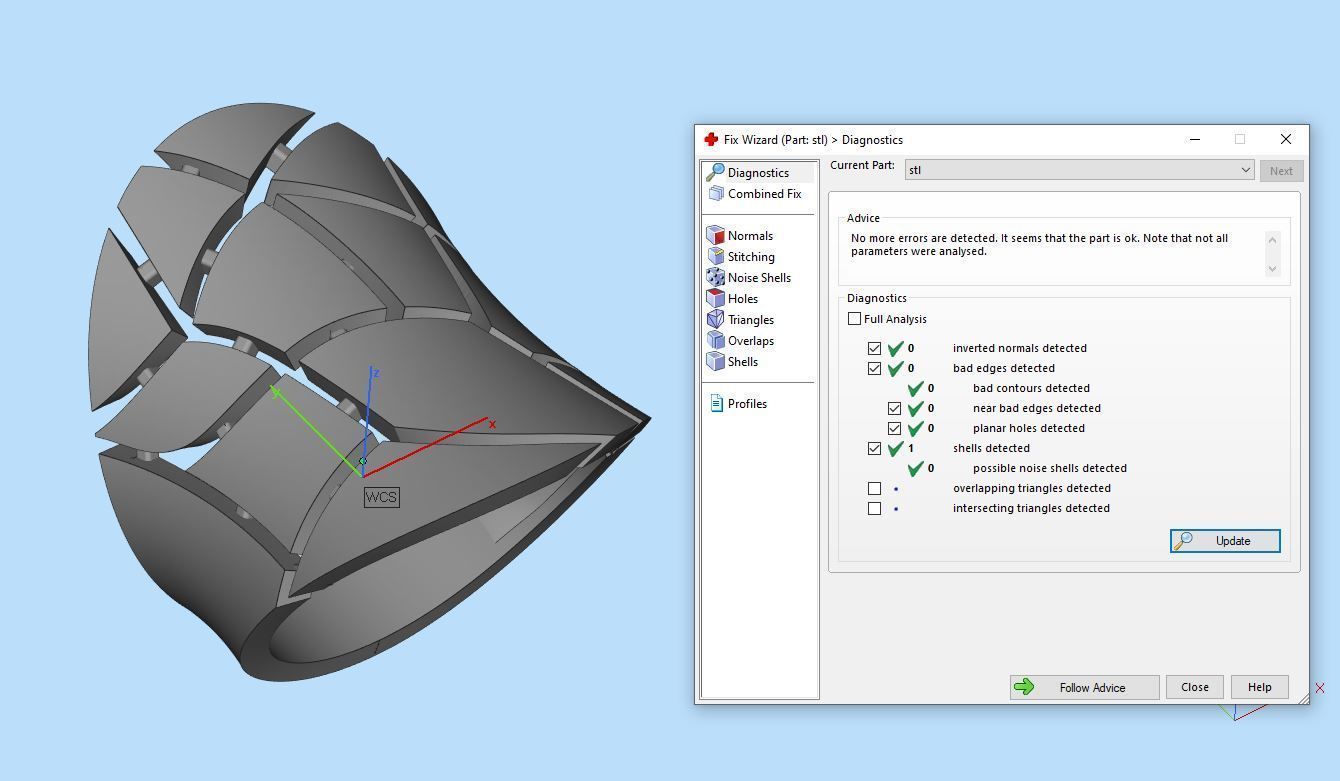Click the Update button

(x=1225, y=541)
